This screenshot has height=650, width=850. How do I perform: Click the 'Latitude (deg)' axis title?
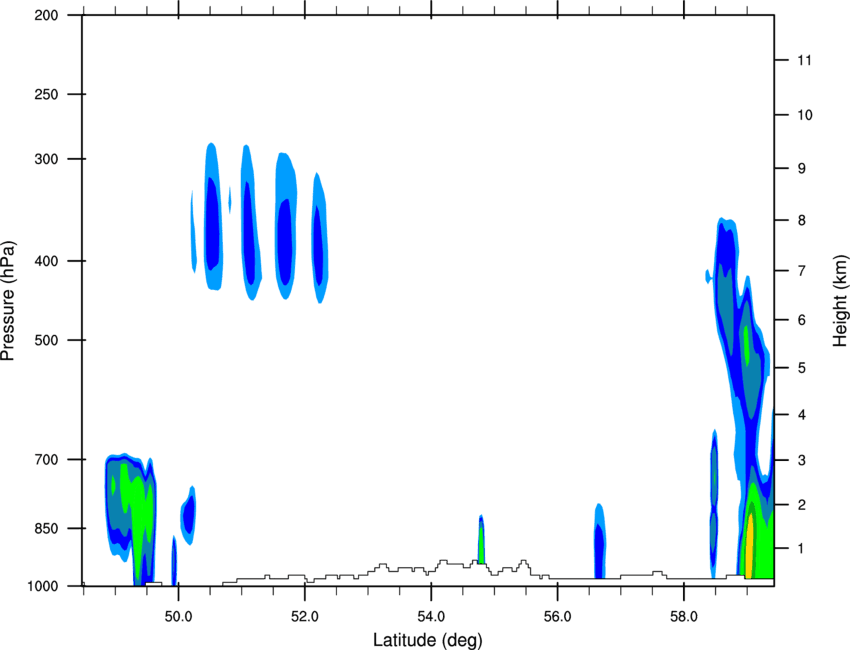point(428,640)
